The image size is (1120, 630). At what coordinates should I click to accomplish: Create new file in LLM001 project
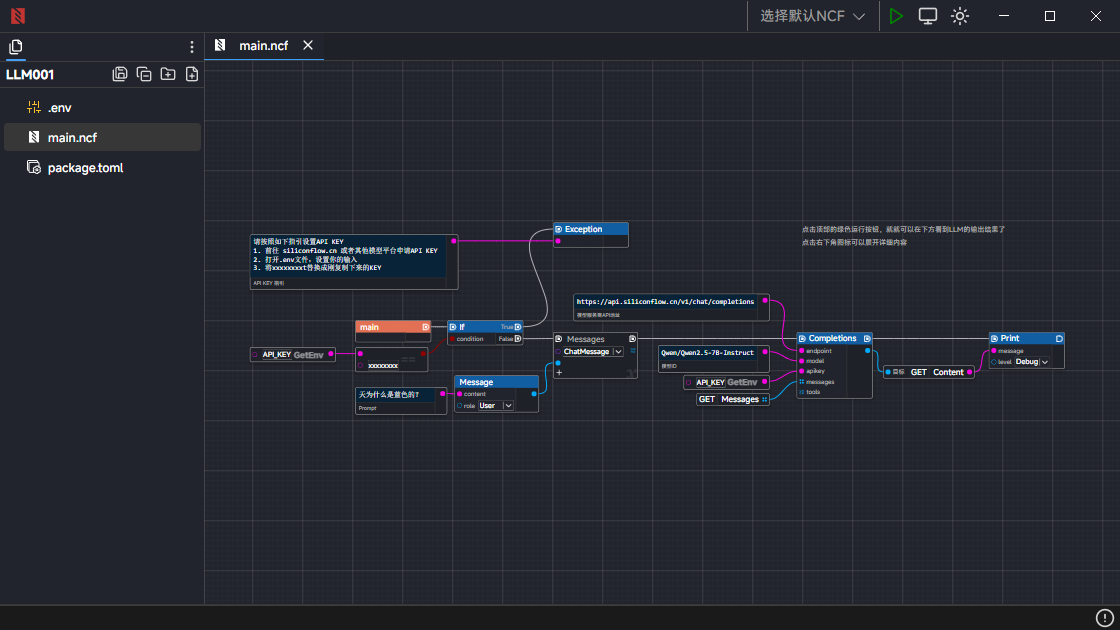(192, 74)
